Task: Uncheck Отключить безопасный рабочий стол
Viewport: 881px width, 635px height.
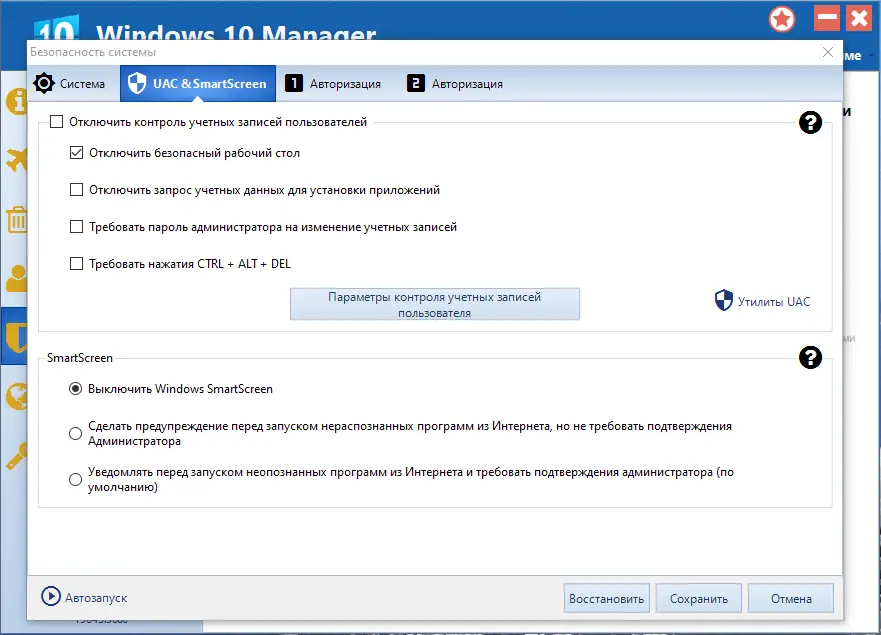Action: coord(76,153)
